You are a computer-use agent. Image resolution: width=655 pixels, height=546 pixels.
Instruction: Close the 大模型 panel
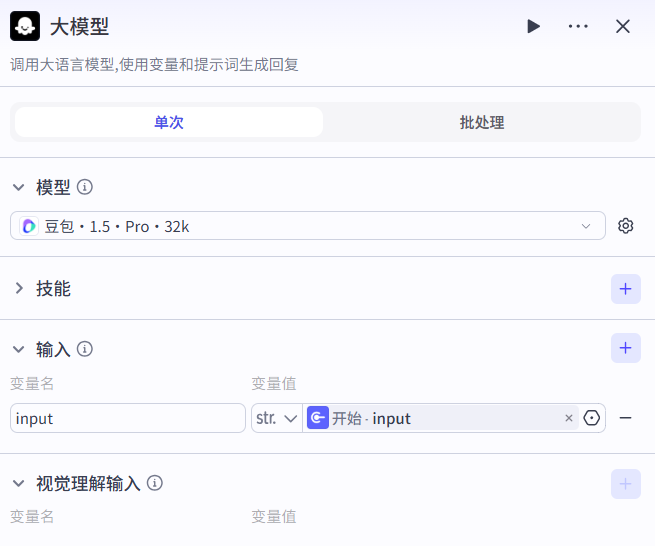point(623,26)
